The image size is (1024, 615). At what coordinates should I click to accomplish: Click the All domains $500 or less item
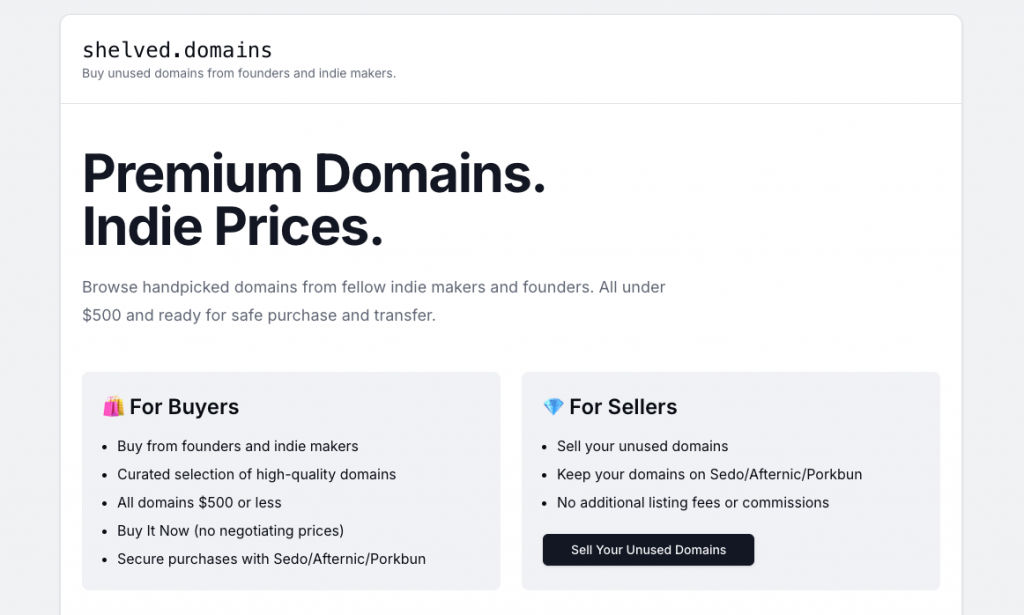(199, 502)
